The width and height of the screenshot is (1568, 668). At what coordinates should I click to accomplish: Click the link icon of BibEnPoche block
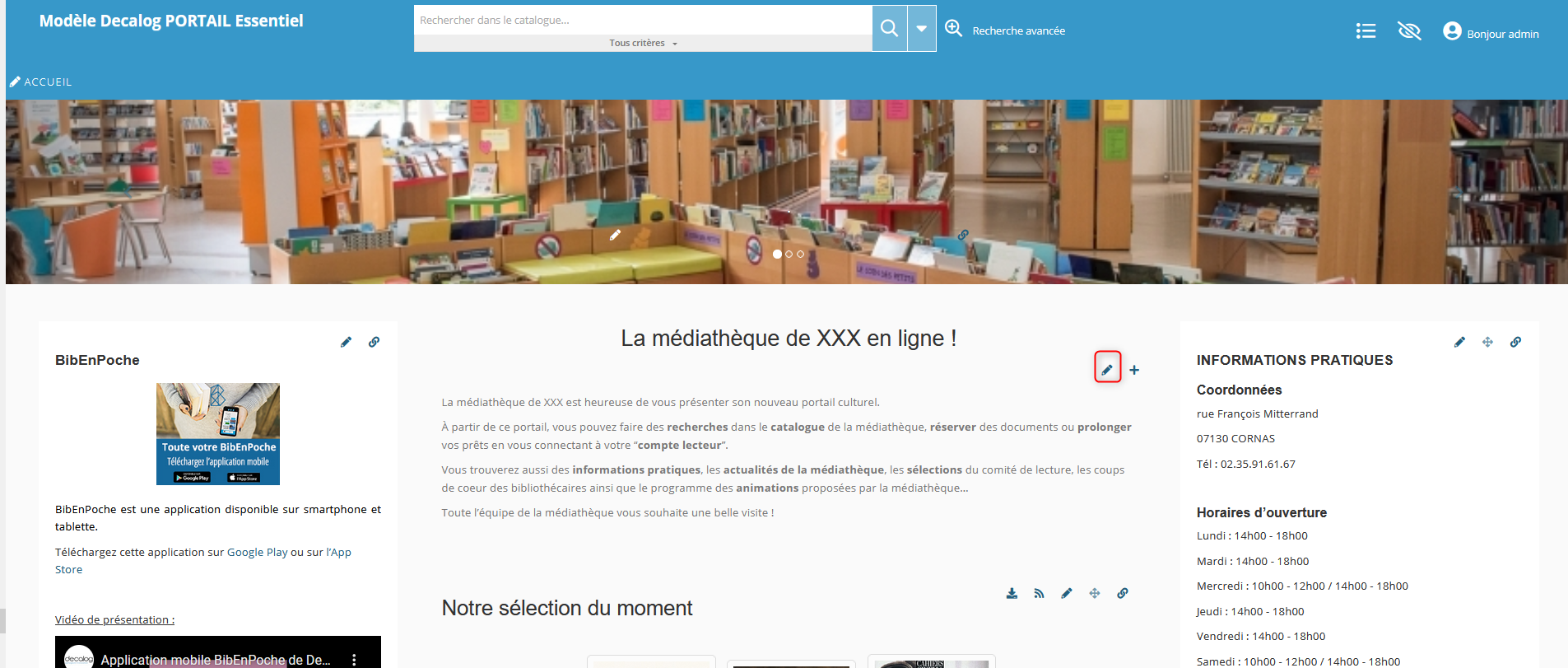(374, 342)
